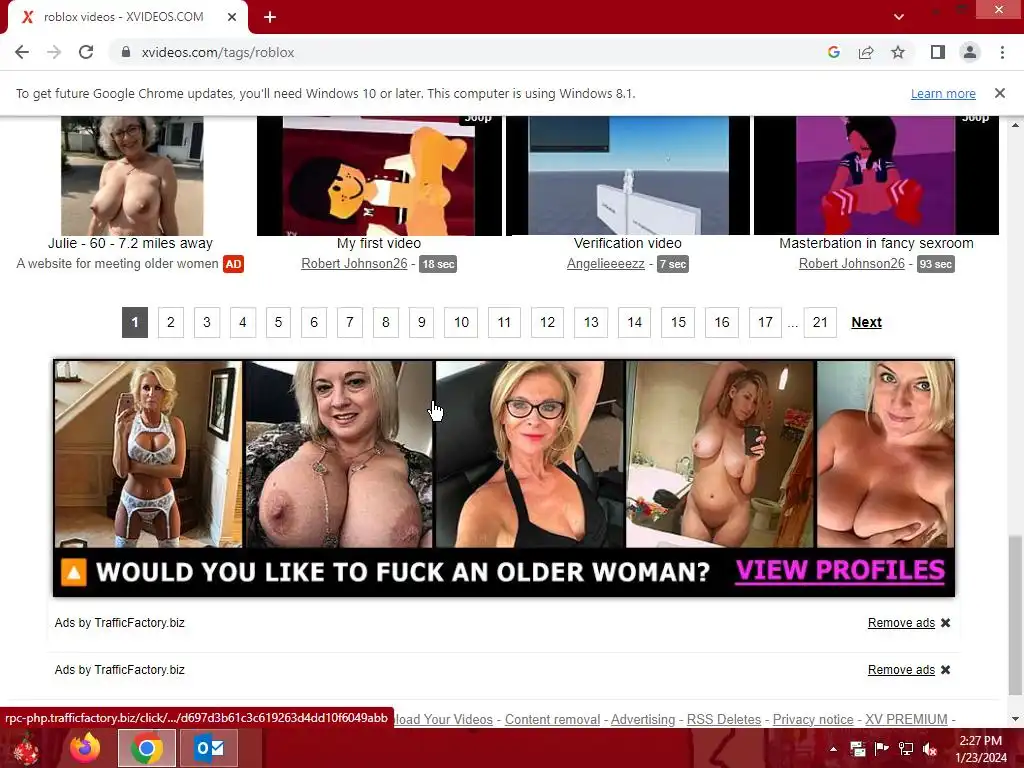1024x768 pixels.
Task: Open Action Center flag tray icon
Action: coord(881,749)
